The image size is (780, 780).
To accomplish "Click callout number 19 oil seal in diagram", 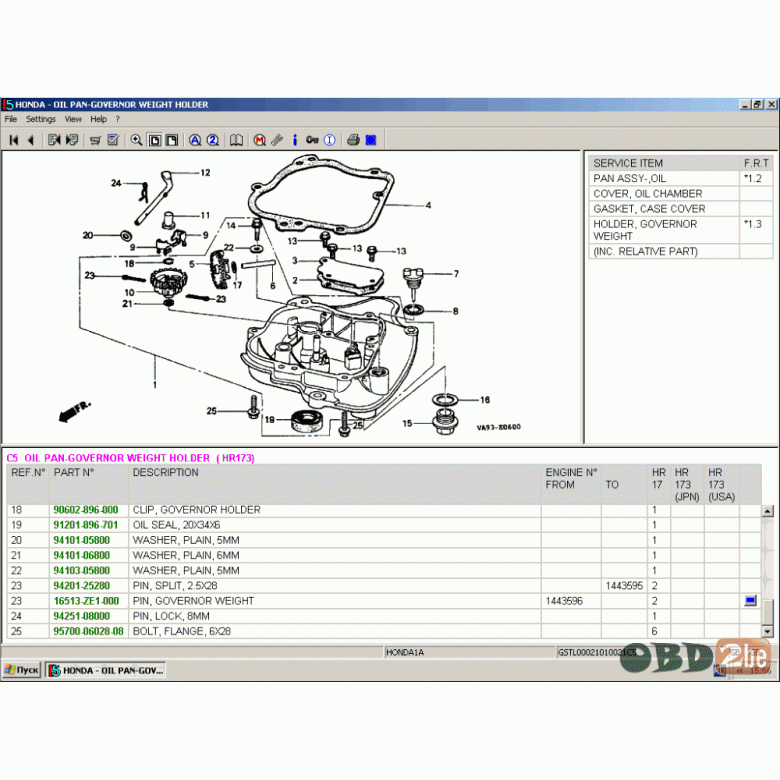I will [x=270, y=419].
